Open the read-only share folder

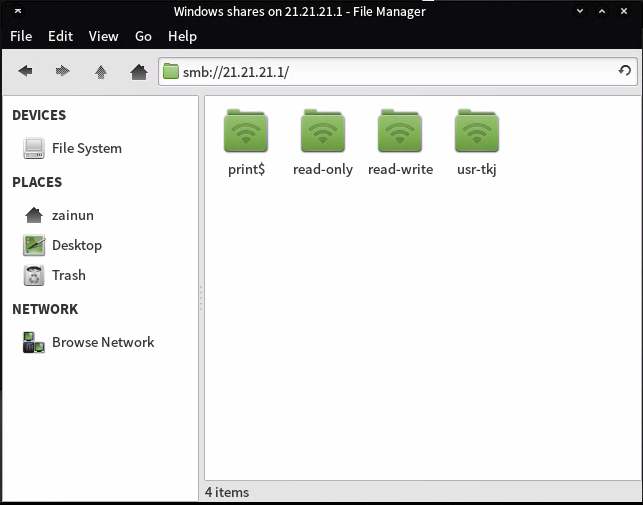323,130
